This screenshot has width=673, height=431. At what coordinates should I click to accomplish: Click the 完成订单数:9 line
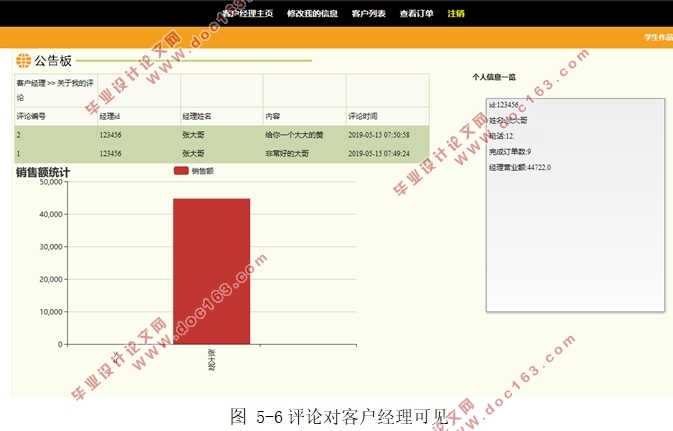tap(510, 152)
